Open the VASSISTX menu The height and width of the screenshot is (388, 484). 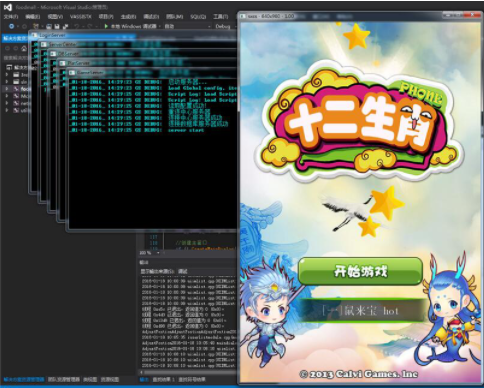80,17
